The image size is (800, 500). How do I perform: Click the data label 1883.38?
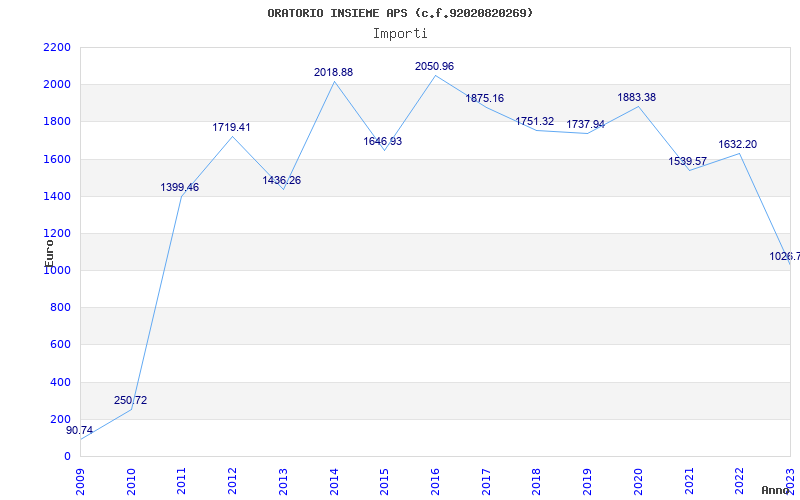click(637, 97)
